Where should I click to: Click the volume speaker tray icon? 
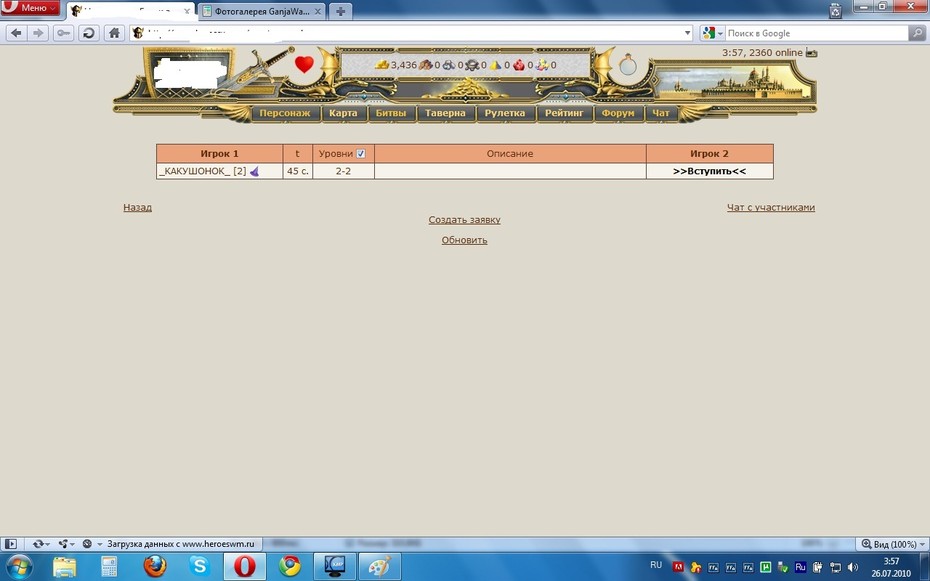[853, 567]
